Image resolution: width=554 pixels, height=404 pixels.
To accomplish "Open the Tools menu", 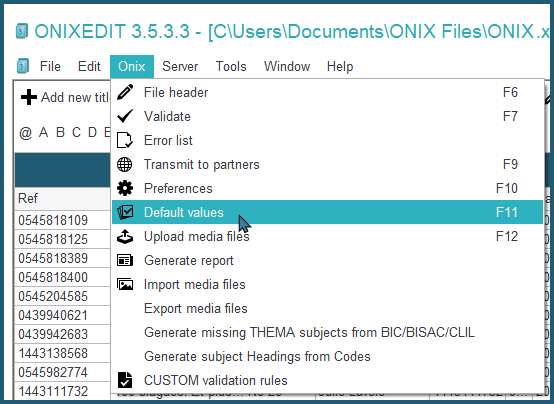I will click(231, 66).
